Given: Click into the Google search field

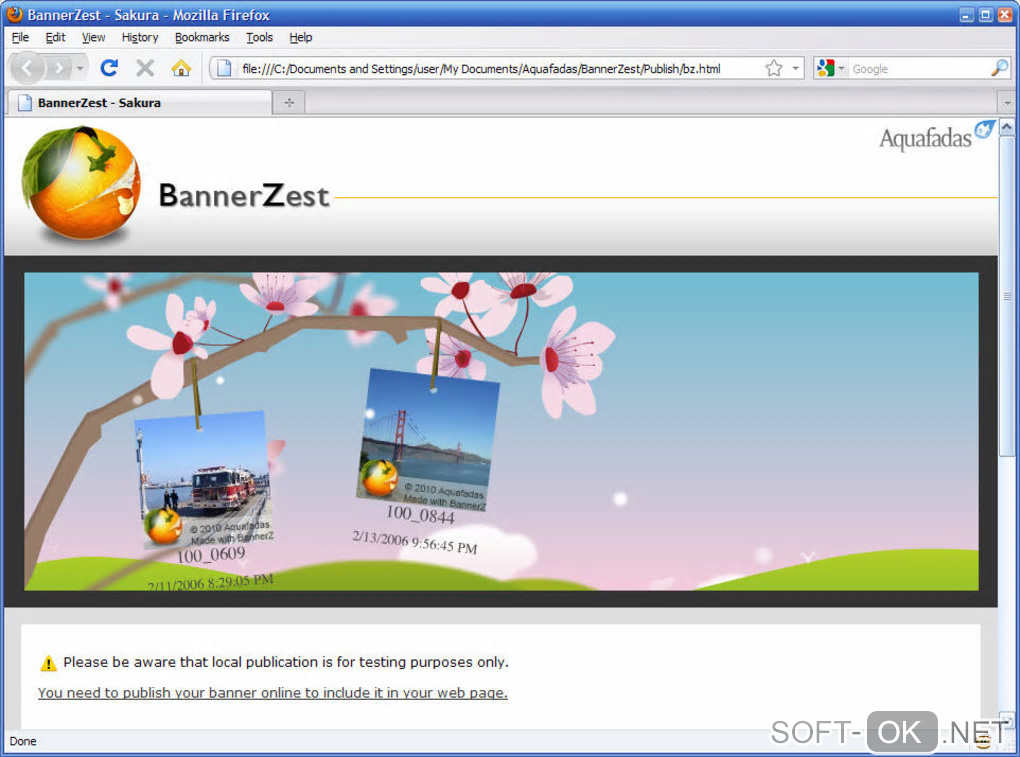Looking at the screenshot, I should pos(919,69).
